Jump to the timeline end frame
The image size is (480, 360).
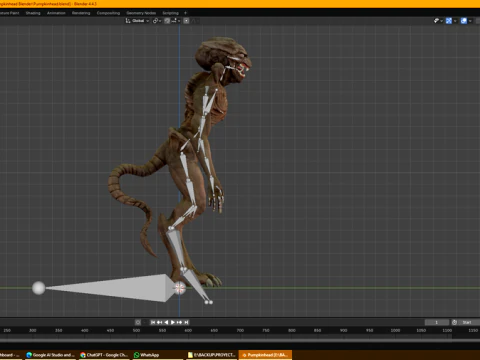tap(186, 322)
